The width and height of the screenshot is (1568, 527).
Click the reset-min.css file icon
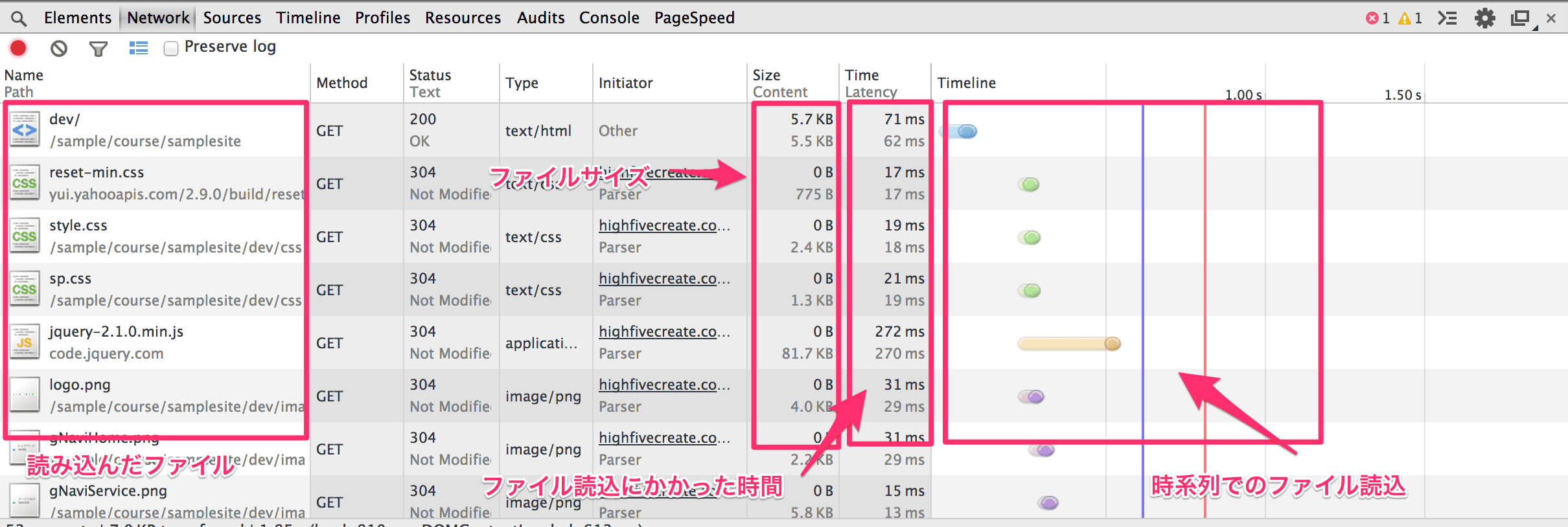point(25,183)
